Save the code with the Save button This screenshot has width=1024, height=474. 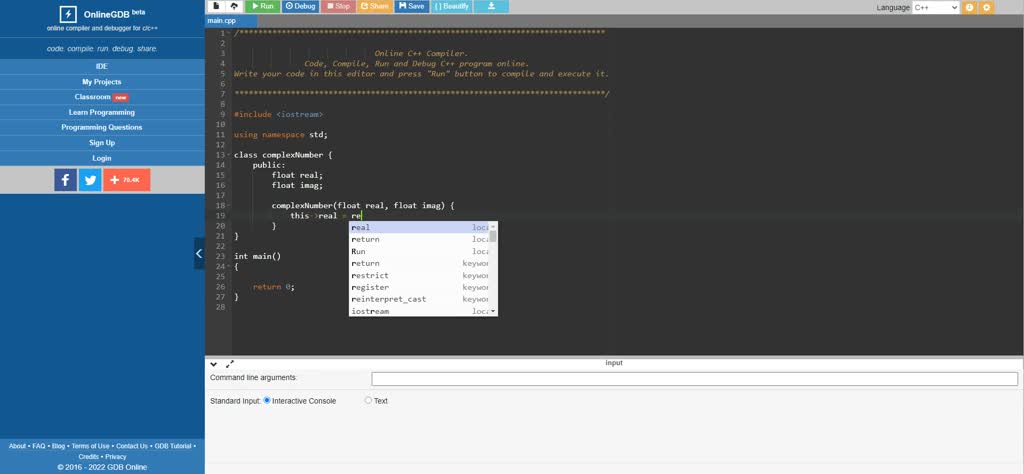click(x=412, y=6)
